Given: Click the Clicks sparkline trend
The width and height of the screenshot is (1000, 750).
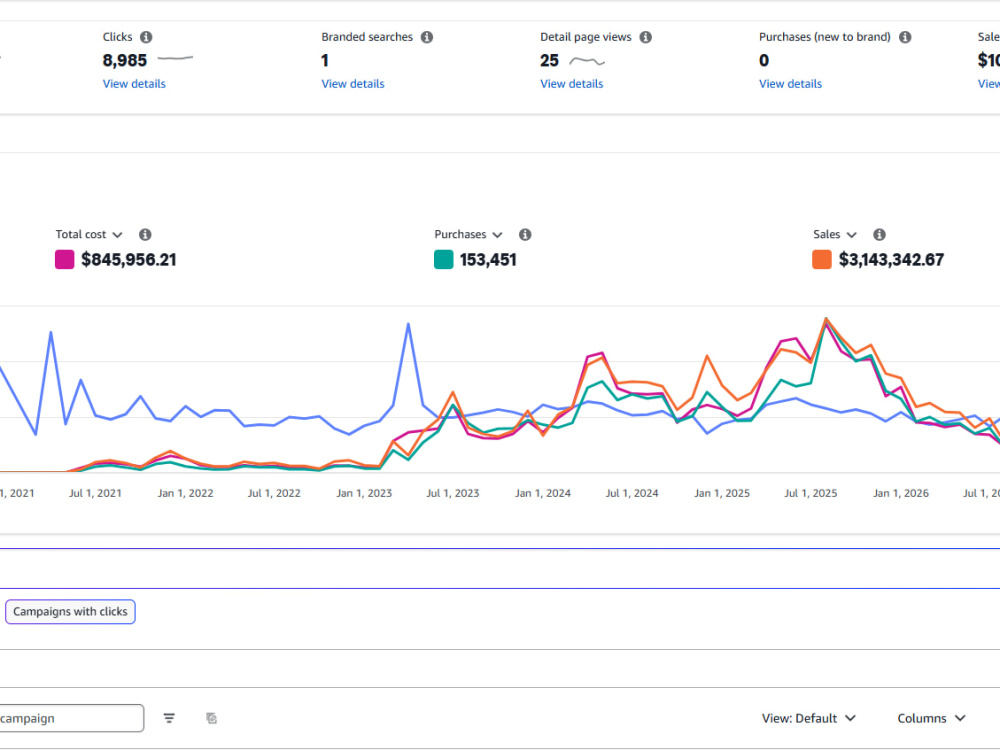Looking at the screenshot, I should (x=175, y=59).
